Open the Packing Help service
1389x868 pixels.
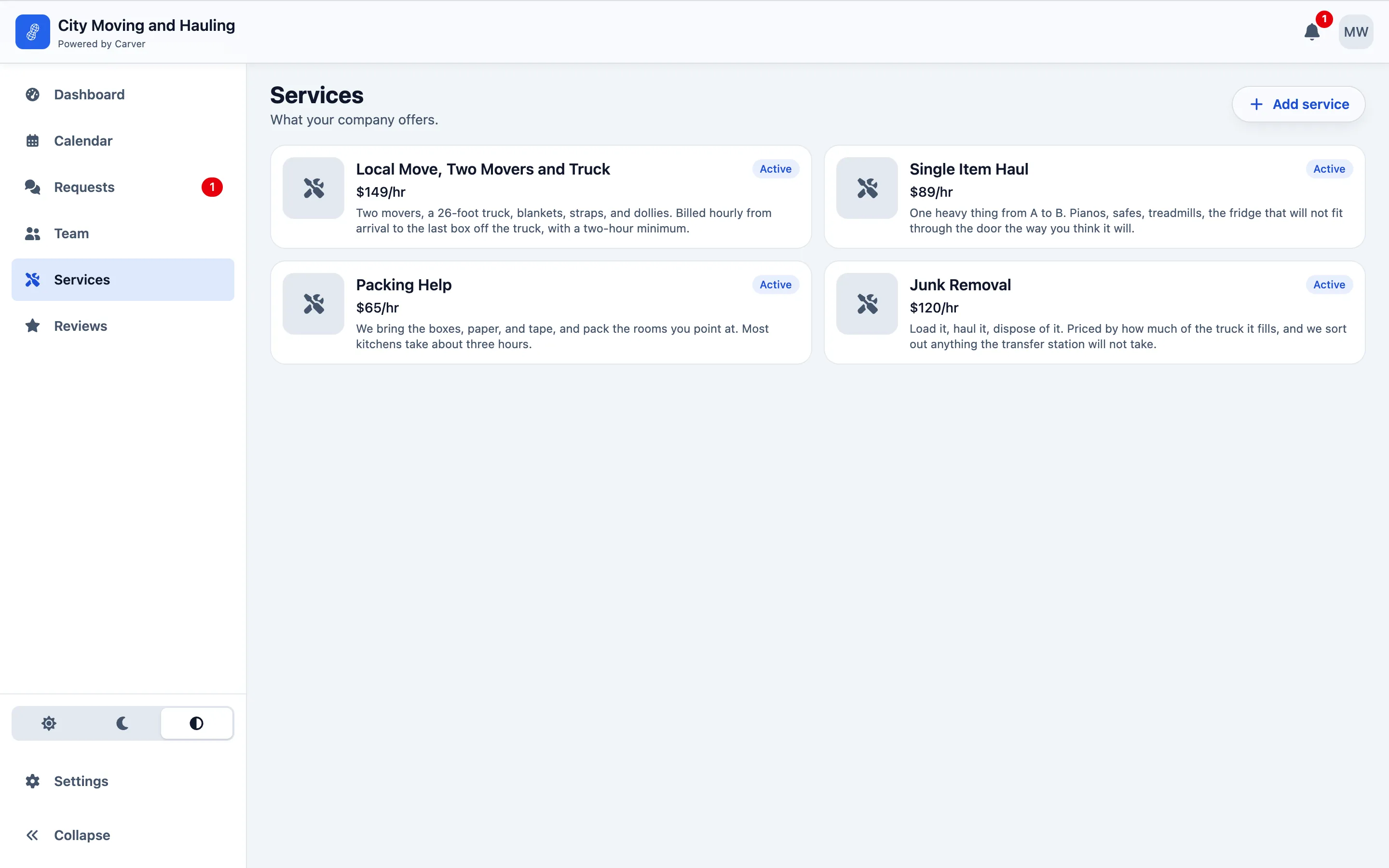tap(541, 312)
